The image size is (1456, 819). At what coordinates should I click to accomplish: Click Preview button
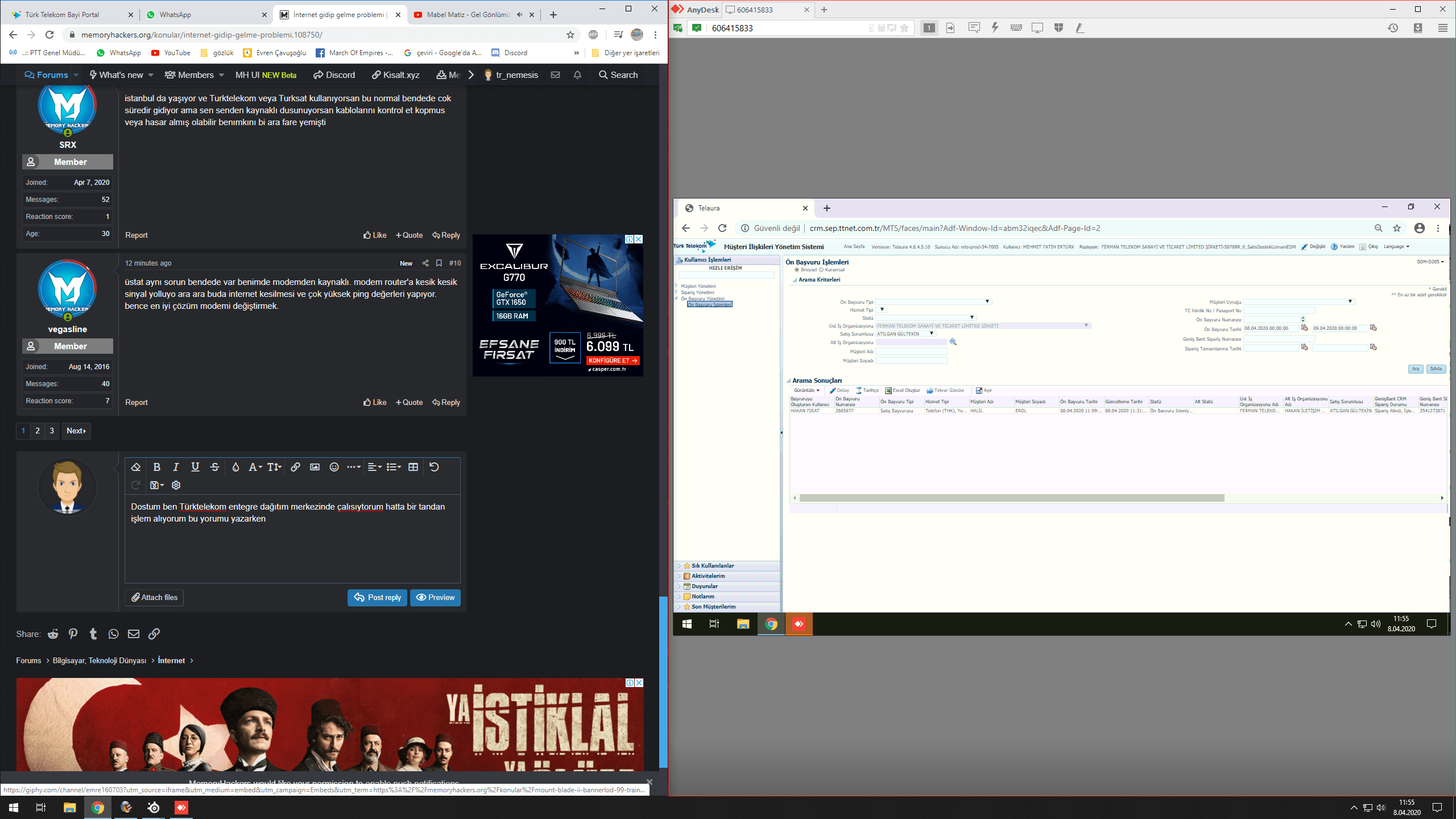[435, 597]
